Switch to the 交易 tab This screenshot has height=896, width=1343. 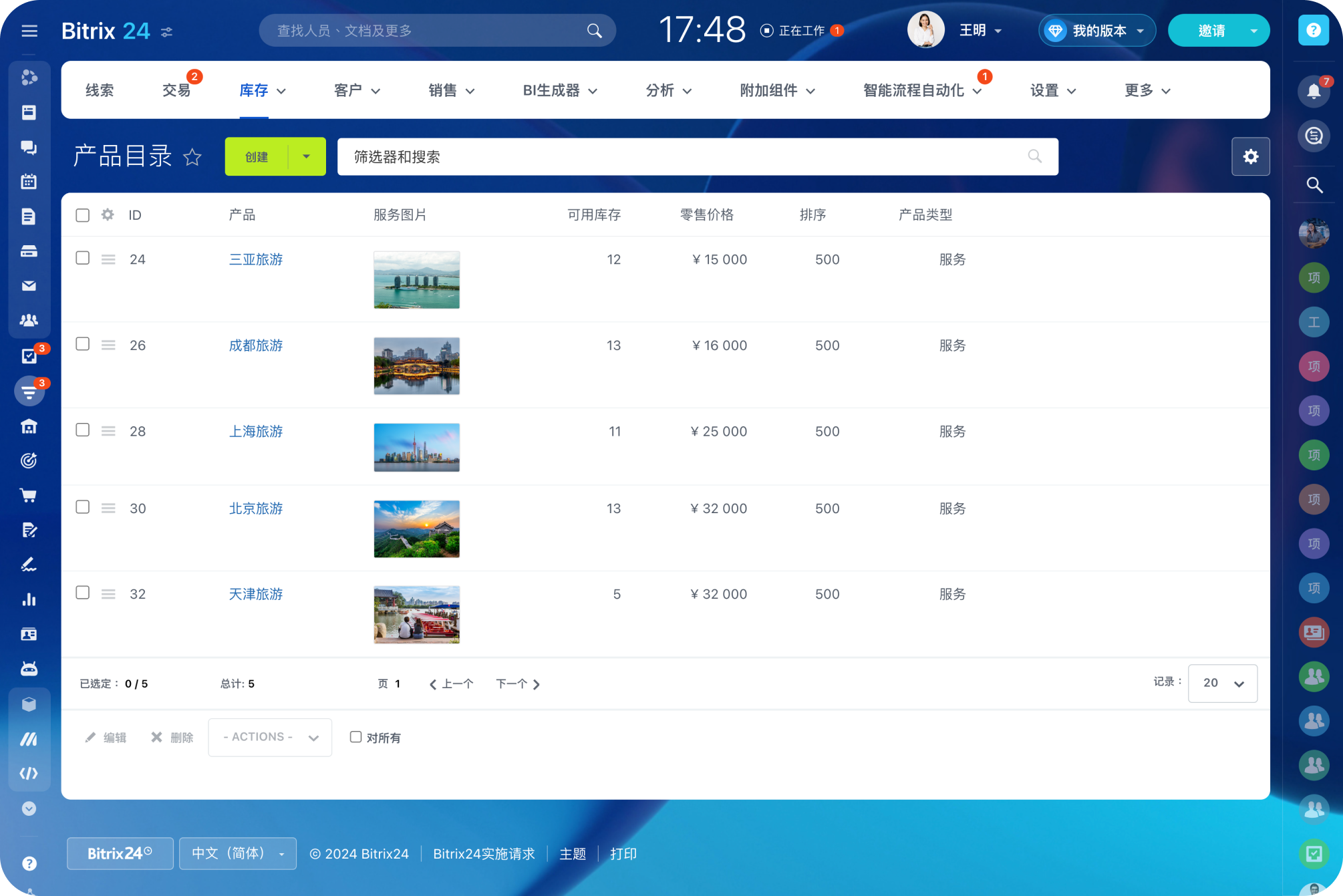tap(176, 90)
